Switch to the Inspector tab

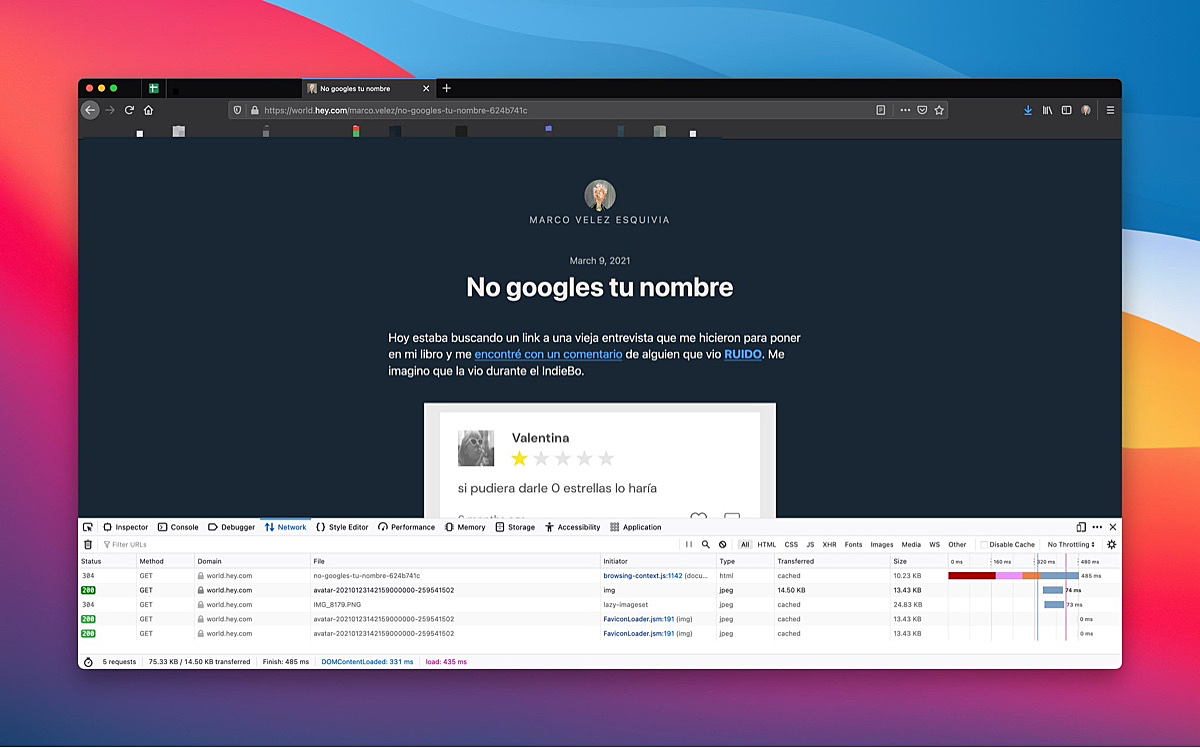(125, 527)
